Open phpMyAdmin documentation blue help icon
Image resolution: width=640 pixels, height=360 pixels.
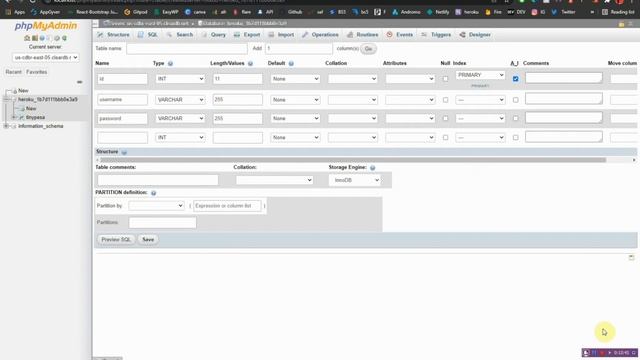(x=42, y=38)
